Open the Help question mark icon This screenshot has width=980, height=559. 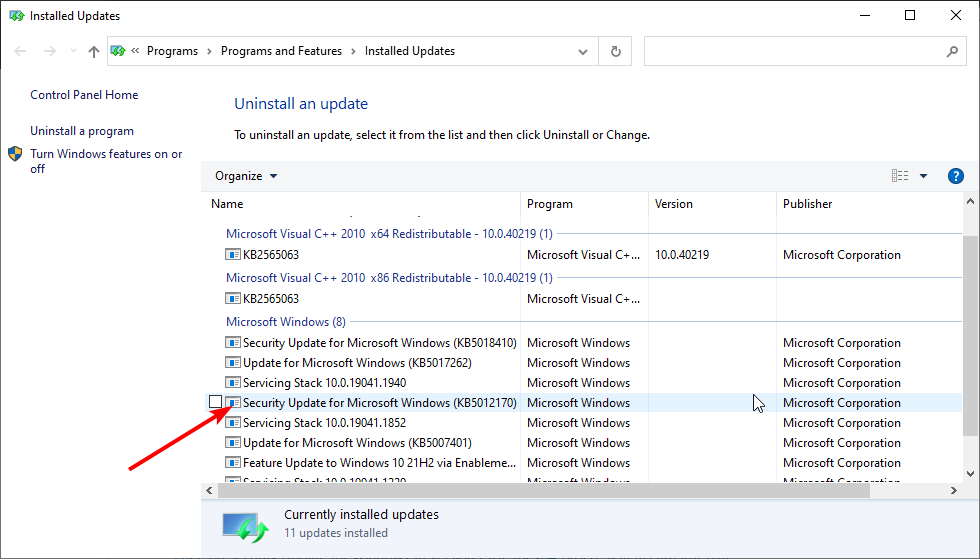(955, 176)
